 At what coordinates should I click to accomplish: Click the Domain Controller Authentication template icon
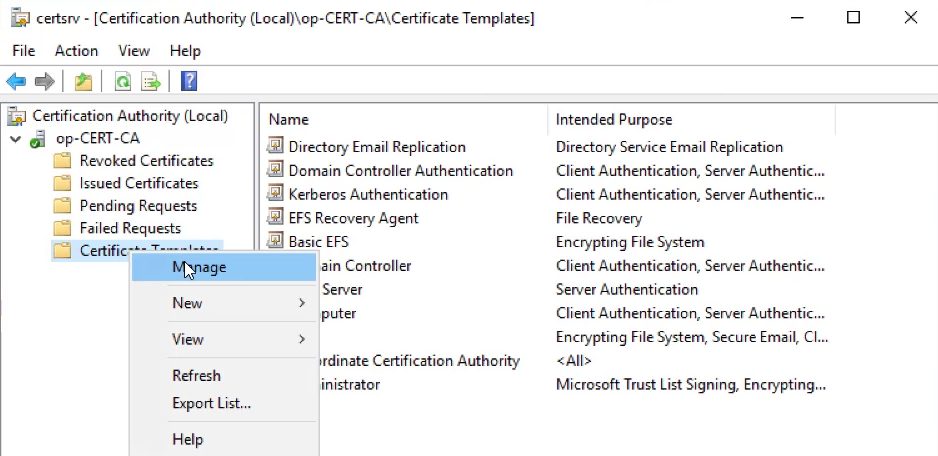click(275, 171)
